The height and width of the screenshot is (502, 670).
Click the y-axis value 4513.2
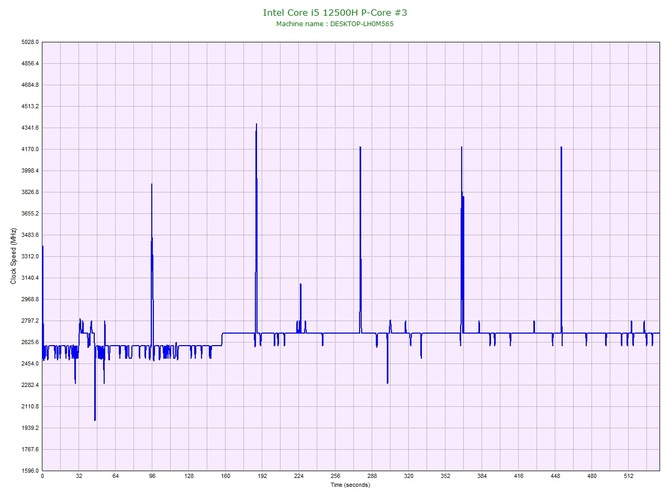coord(30,106)
